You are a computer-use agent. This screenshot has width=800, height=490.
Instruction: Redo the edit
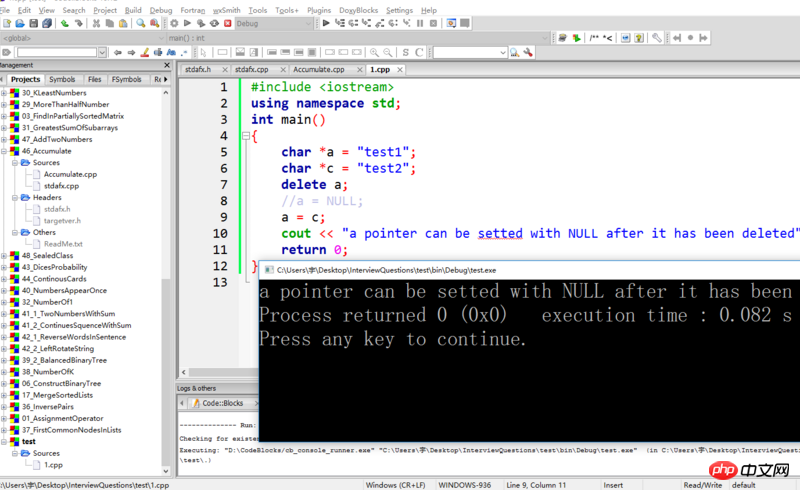[x=79, y=23]
